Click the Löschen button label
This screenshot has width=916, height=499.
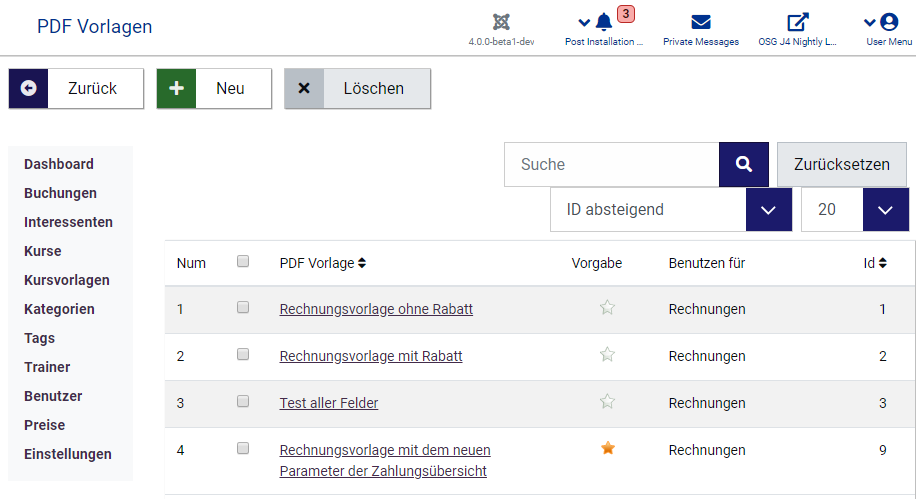pyautogui.click(x=373, y=88)
